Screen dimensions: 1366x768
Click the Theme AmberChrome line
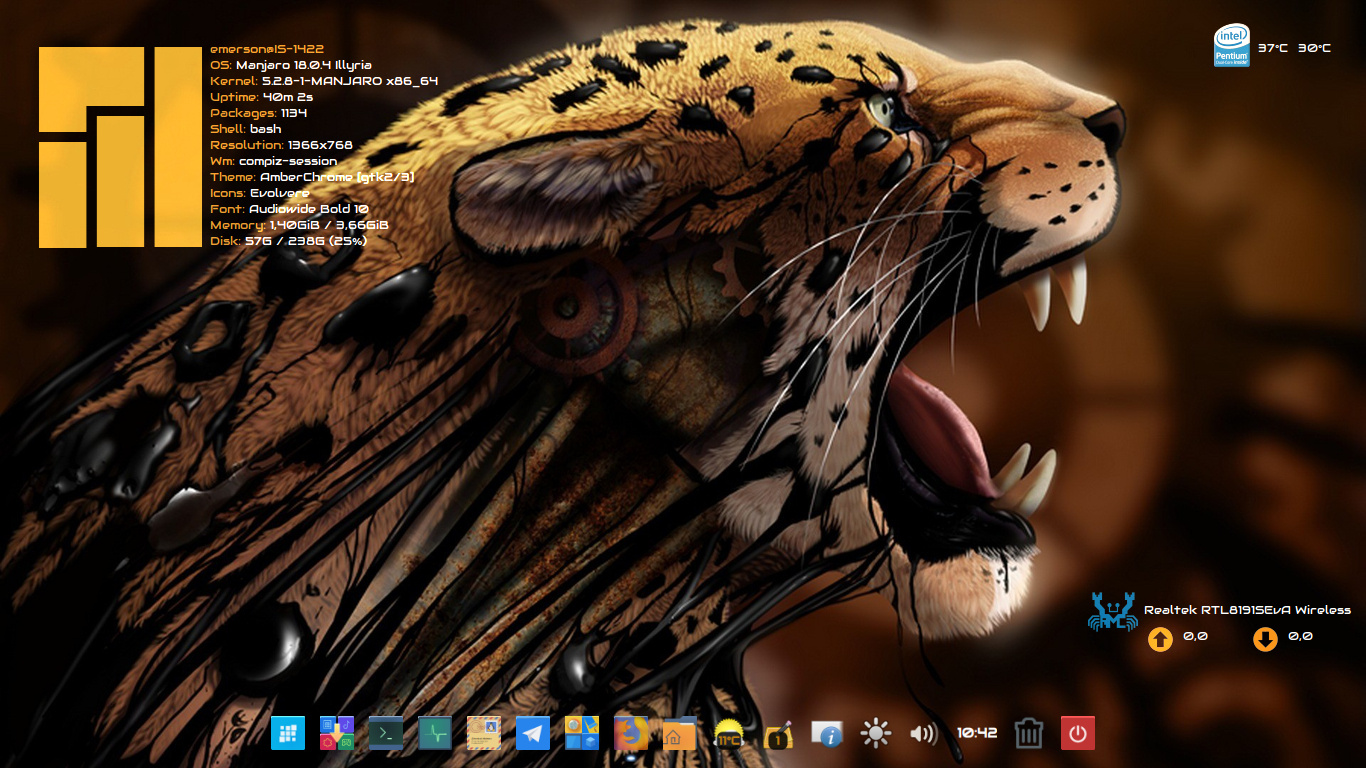(312, 177)
